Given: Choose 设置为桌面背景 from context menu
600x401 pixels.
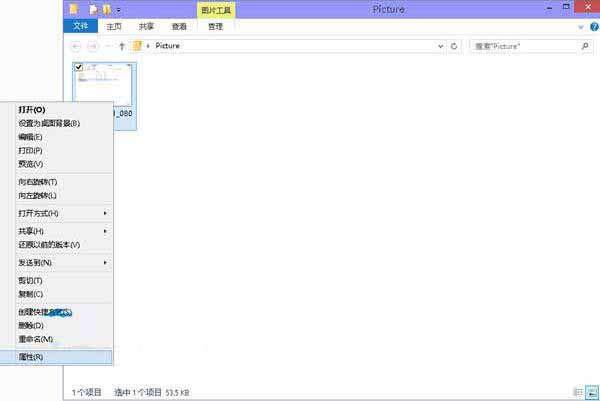Looking at the screenshot, I should click(49, 123).
